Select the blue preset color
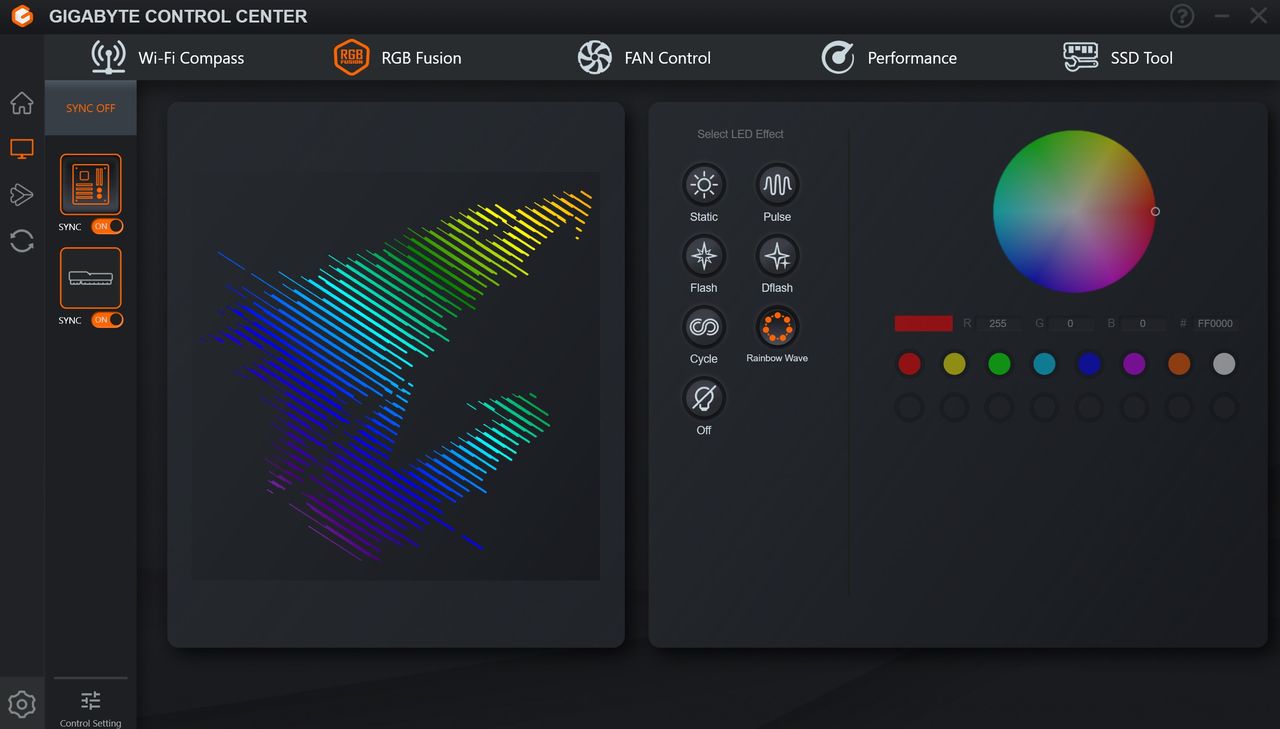Viewport: 1280px width, 729px height. click(x=1089, y=364)
